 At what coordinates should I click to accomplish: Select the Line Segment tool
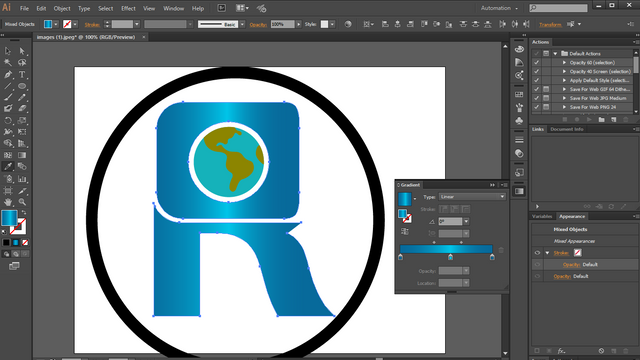(8, 86)
